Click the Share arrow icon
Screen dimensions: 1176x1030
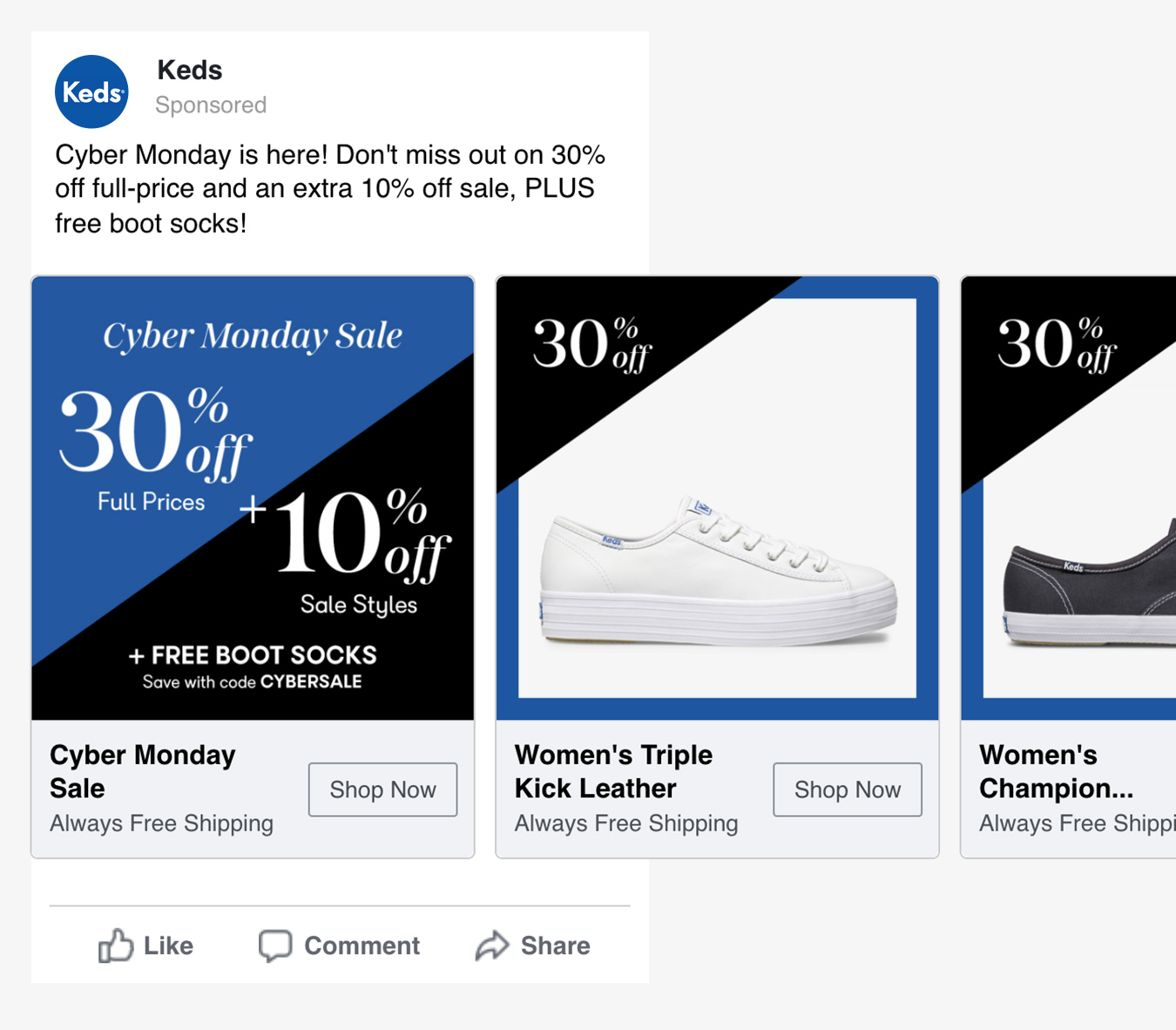coord(492,945)
